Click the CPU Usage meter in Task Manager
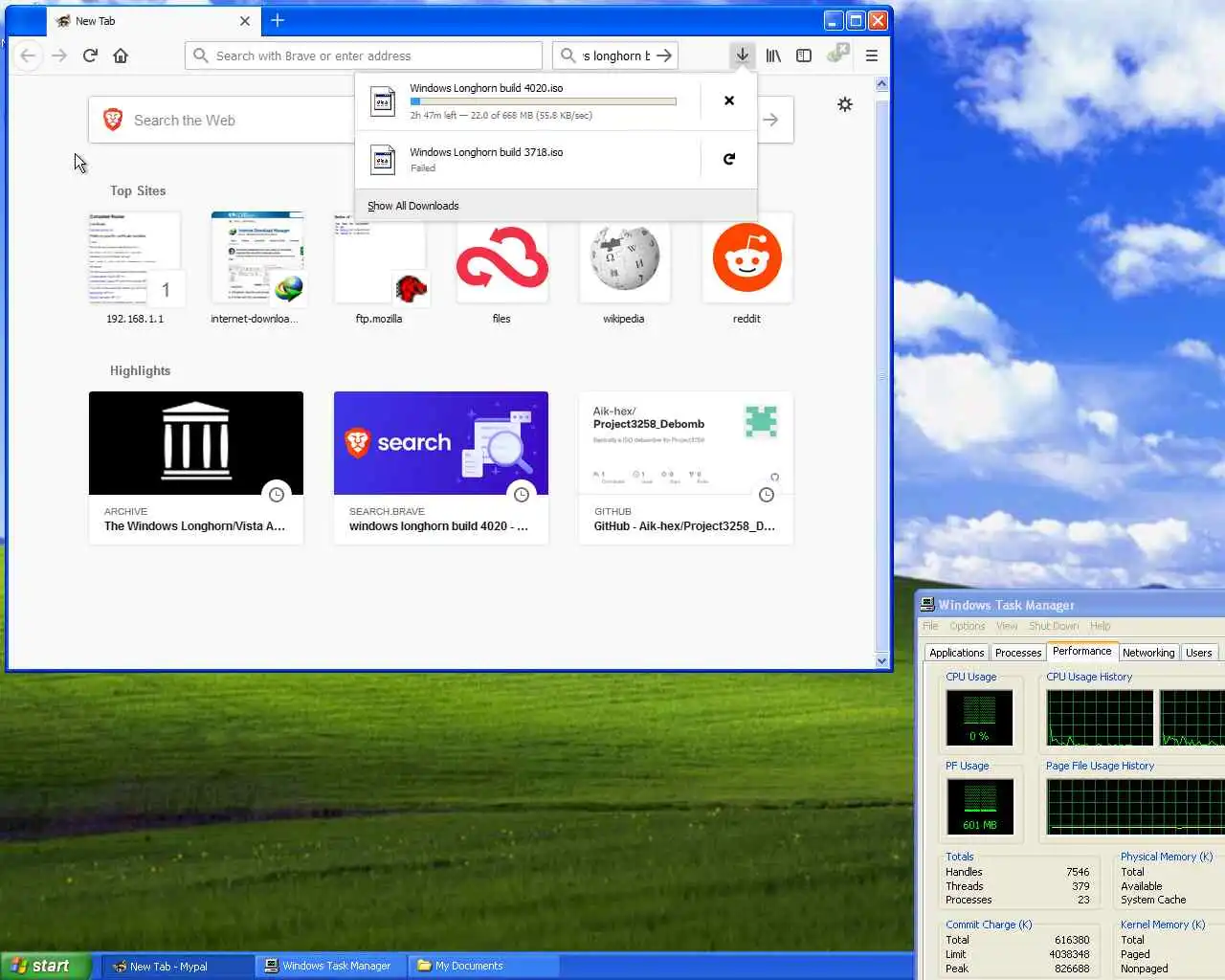The image size is (1225, 980). tap(979, 718)
